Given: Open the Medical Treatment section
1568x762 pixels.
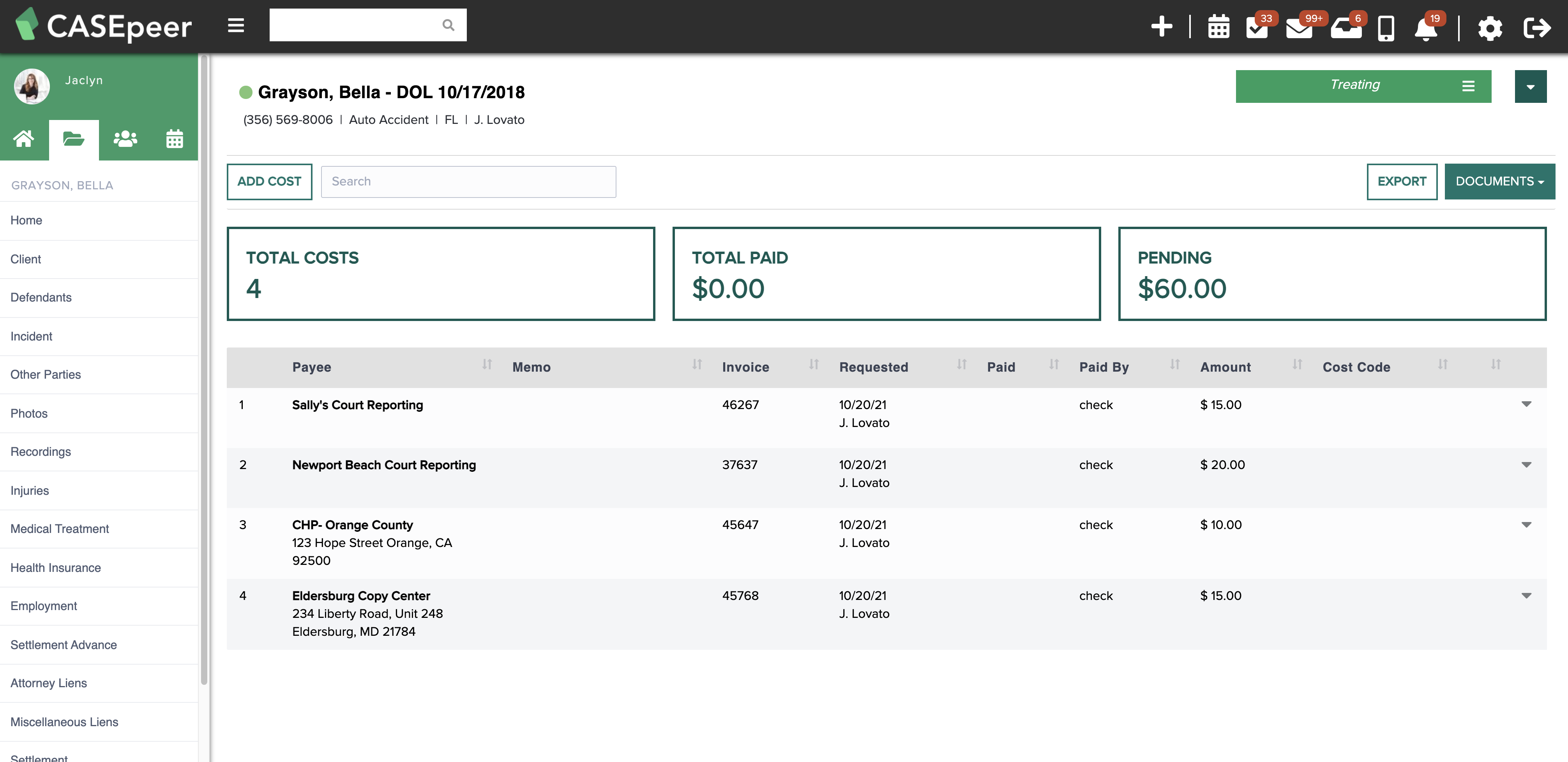Looking at the screenshot, I should coord(60,528).
